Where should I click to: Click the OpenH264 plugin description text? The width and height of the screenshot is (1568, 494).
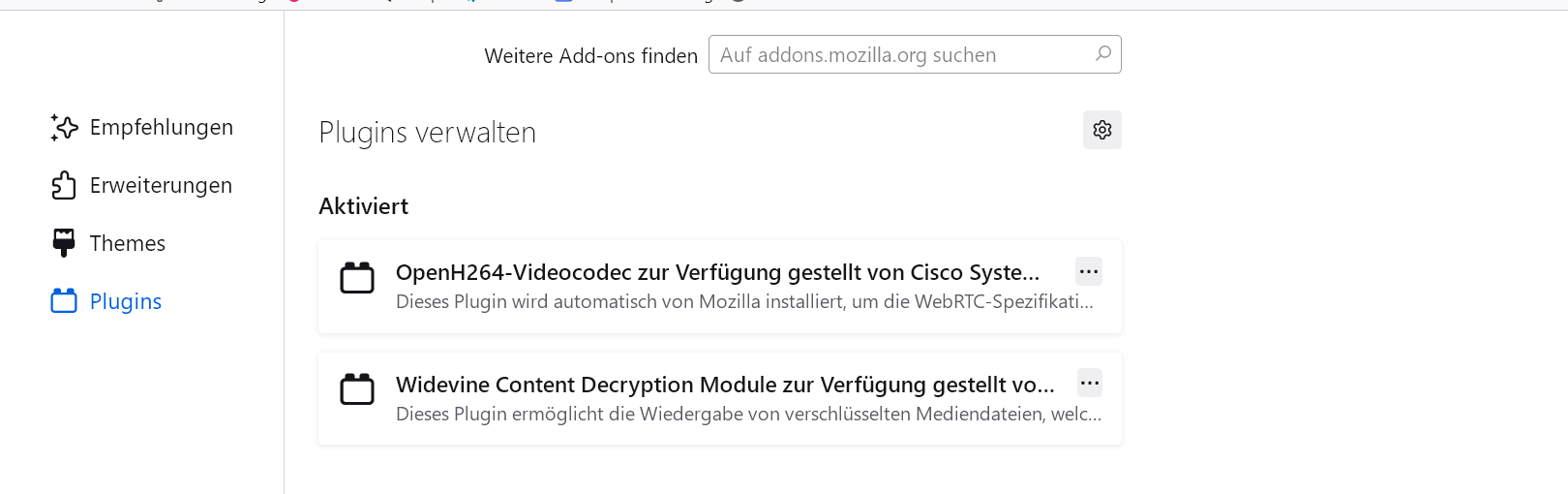pyautogui.click(x=744, y=302)
